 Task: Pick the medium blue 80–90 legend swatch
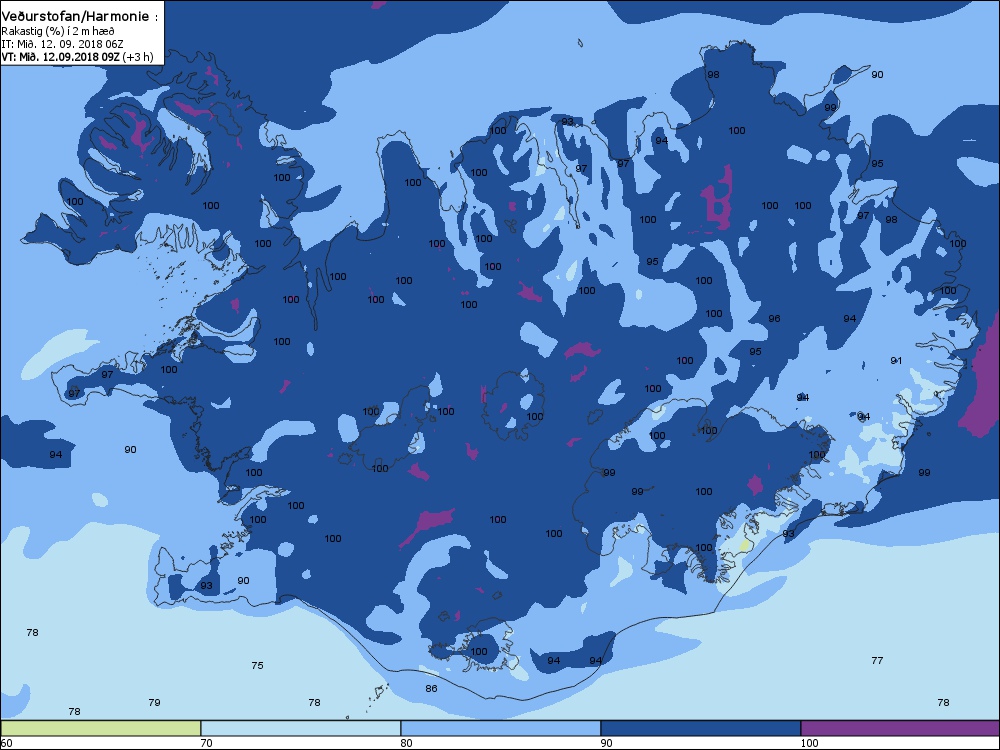[501, 728]
